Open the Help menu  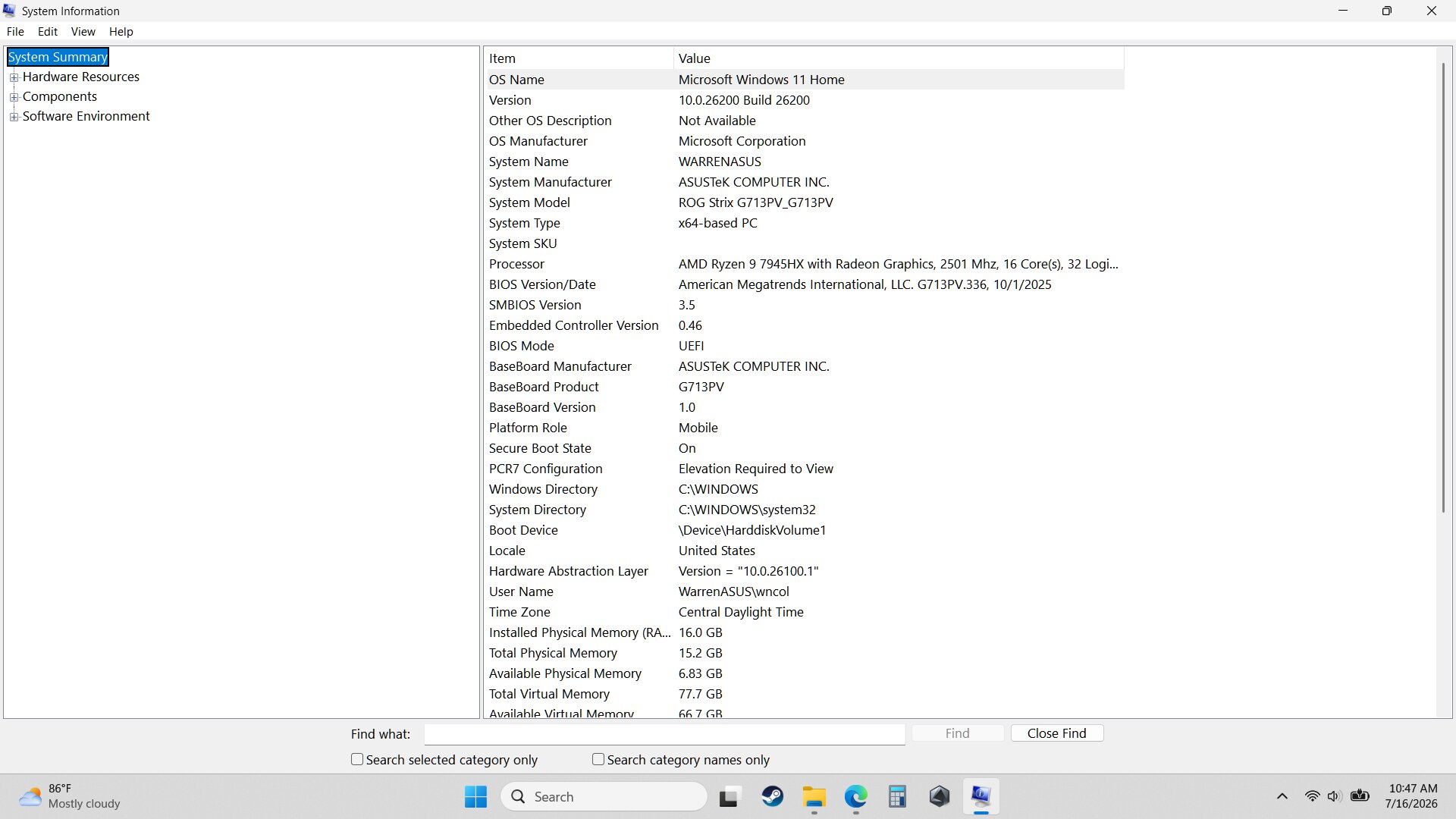point(121,32)
